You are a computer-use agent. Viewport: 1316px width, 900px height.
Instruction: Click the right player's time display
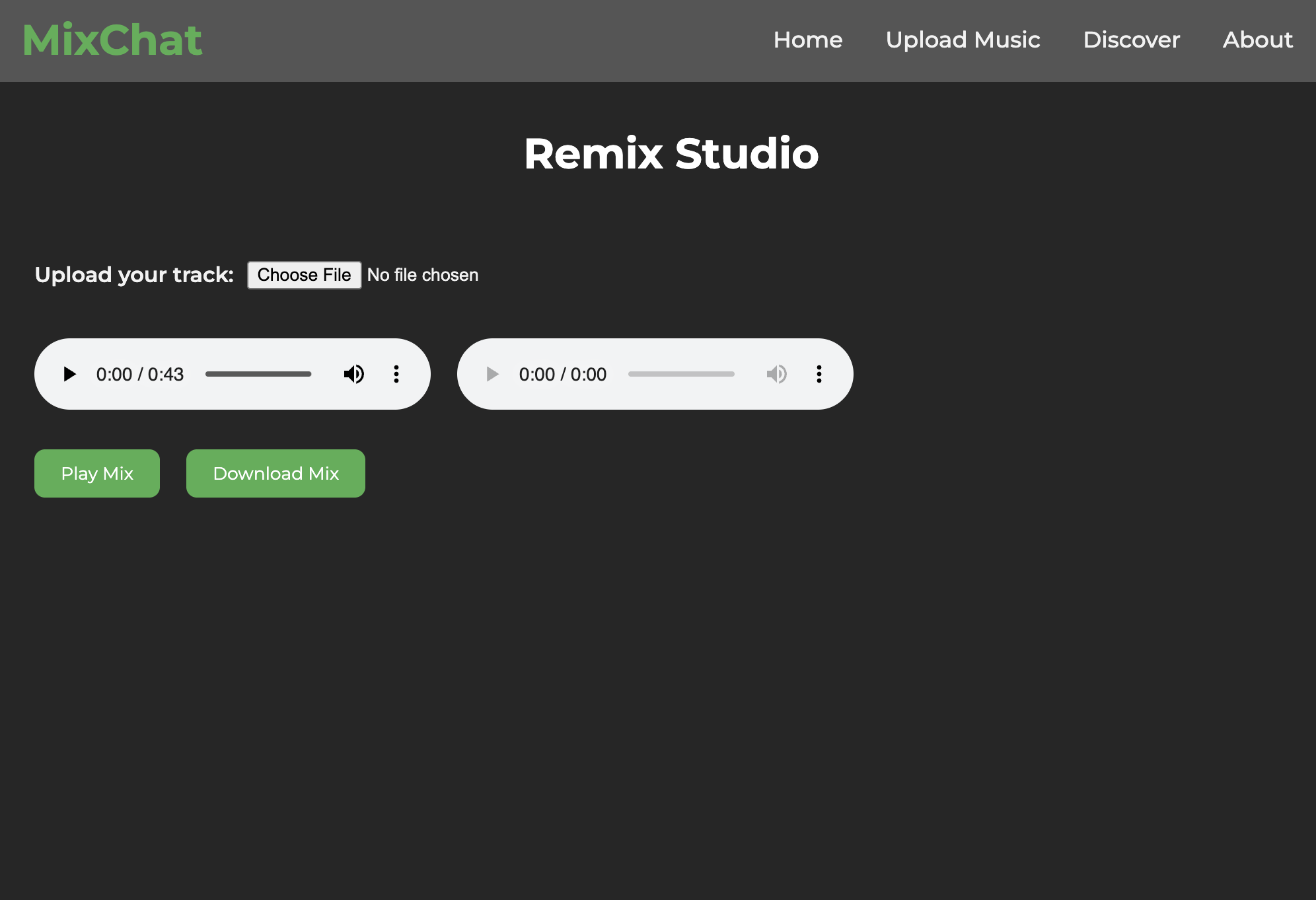pyautogui.click(x=562, y=374)
